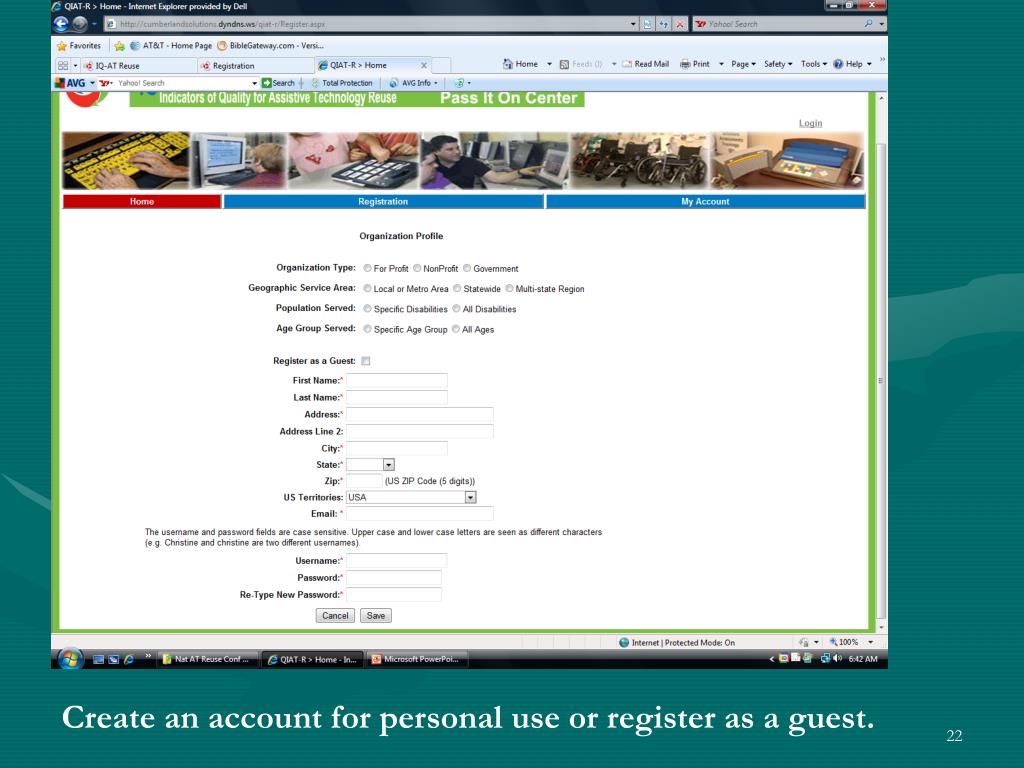Click the browser Forward arrow button
This screenshot has width=1024, height=768.
pyautogui.click(x=80, y=24)
